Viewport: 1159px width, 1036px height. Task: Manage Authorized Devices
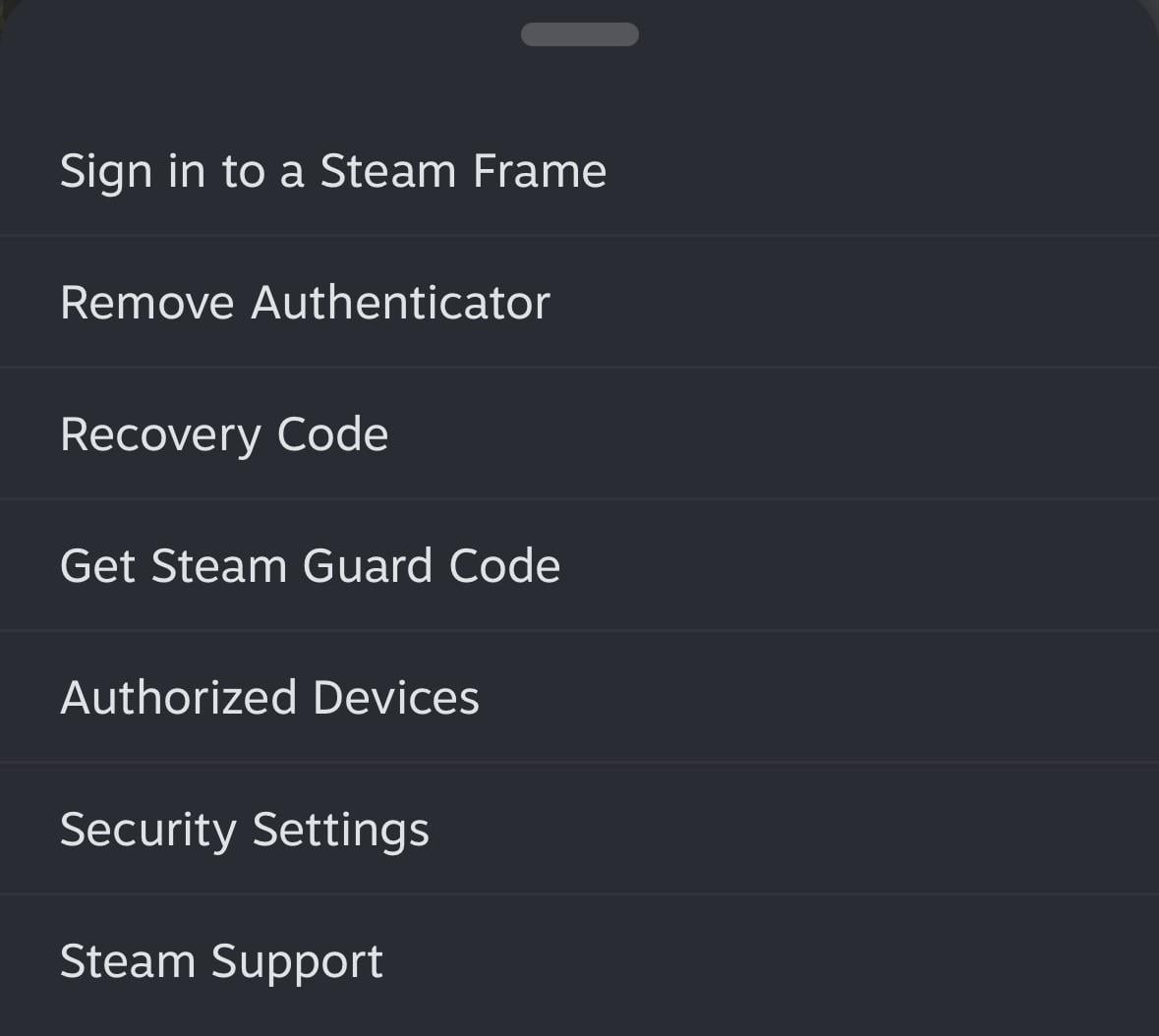point(269,698)
